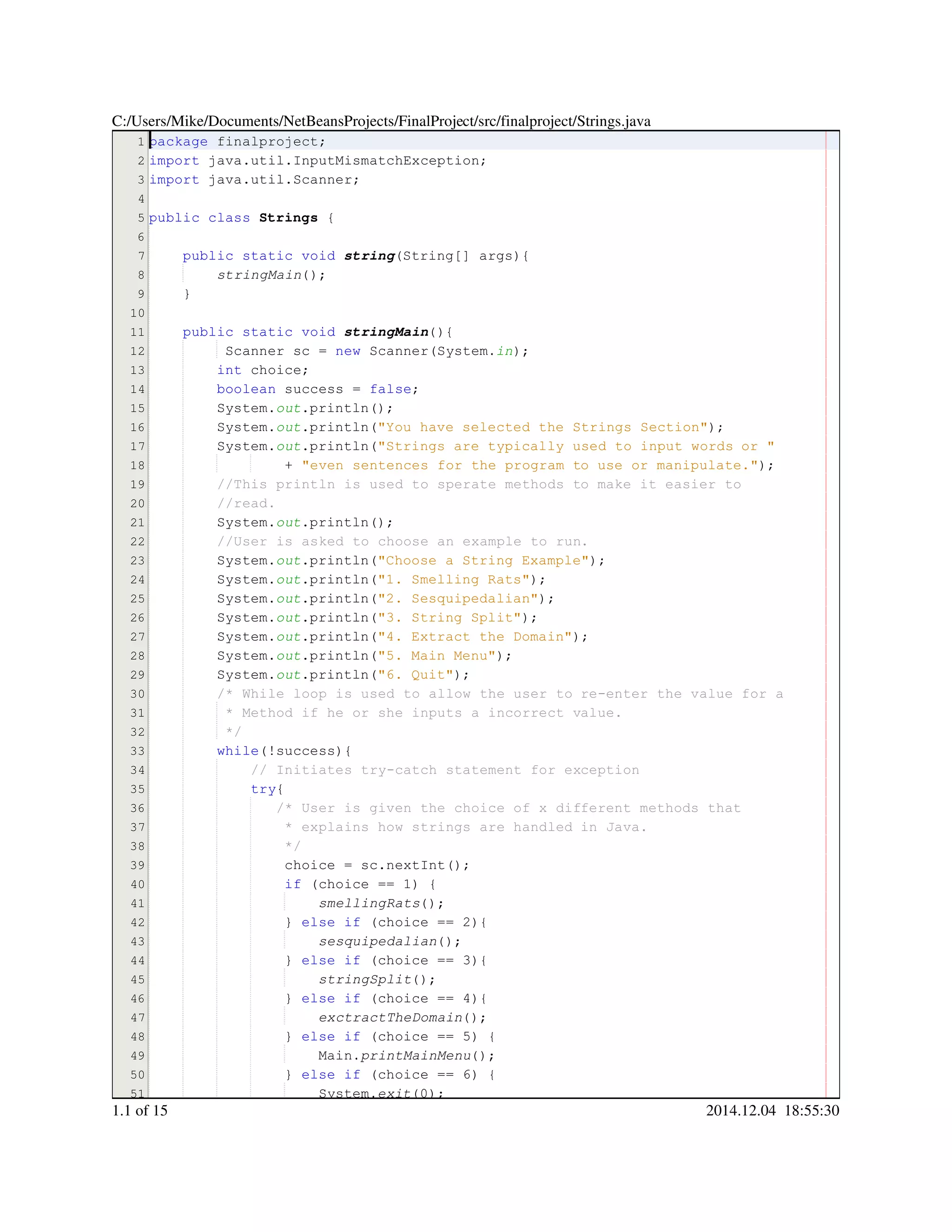Screen dimensions: 952x1232
Task: Click the 'package' keyword on line 1
Action: [x=179, y=142]
